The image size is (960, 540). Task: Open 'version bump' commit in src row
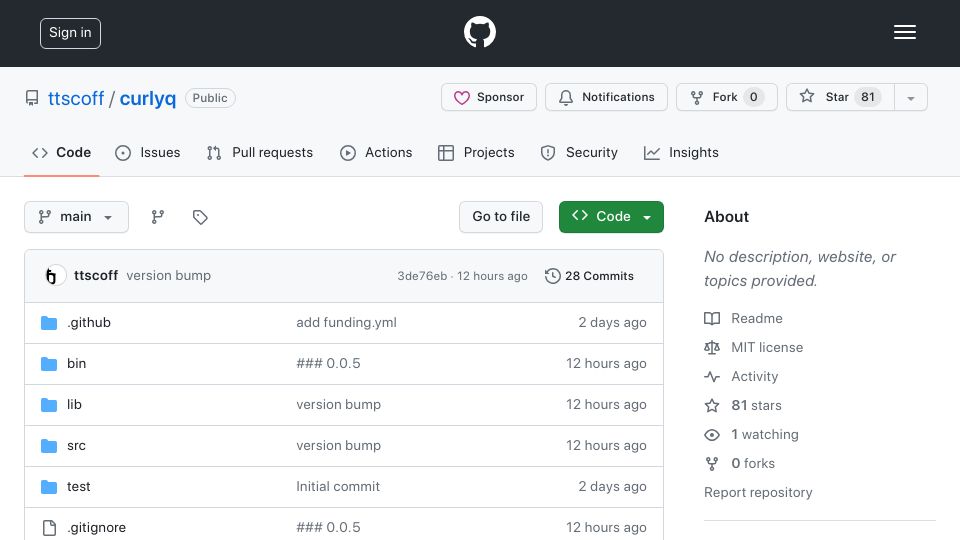[339, 446]
